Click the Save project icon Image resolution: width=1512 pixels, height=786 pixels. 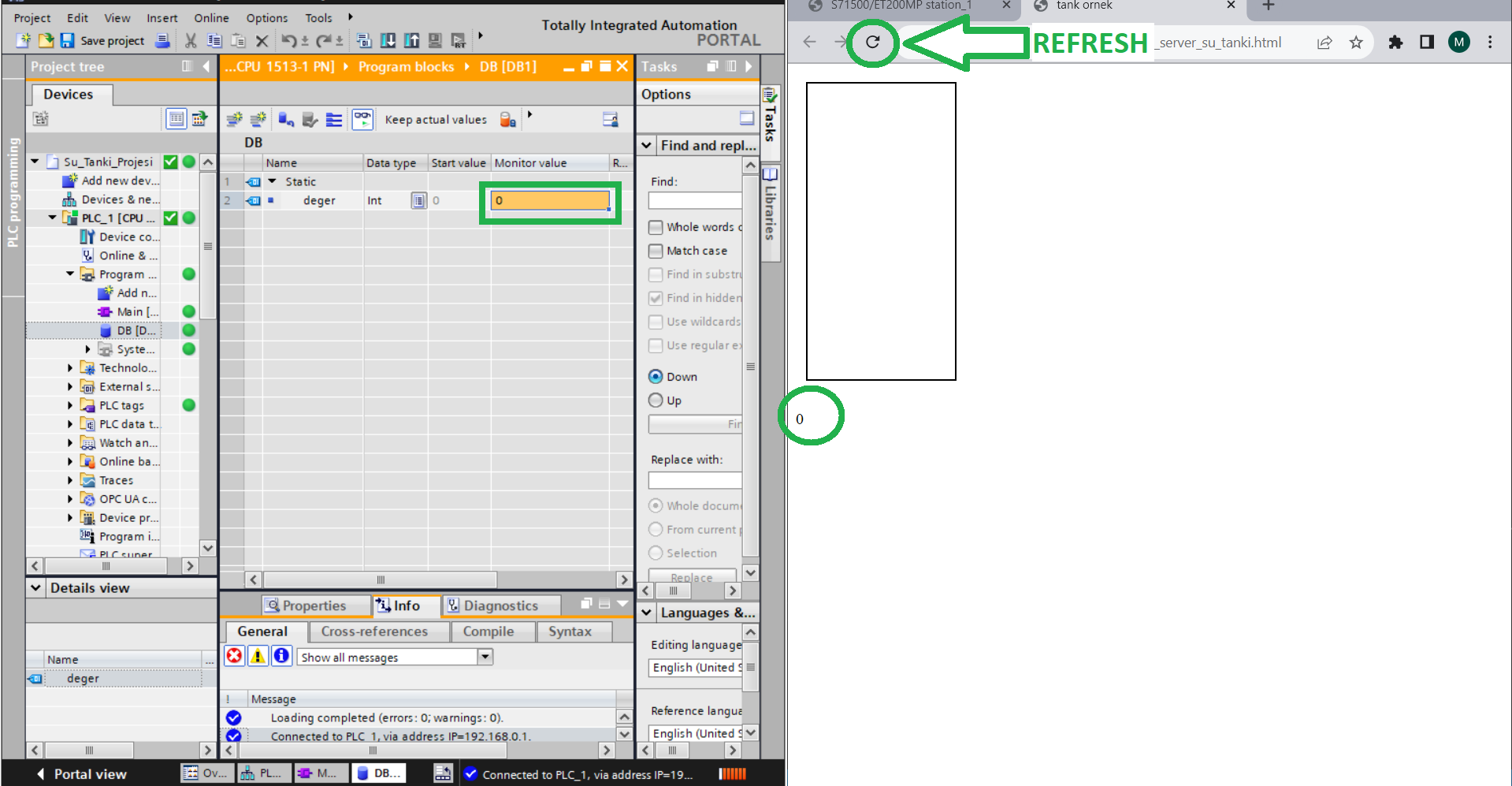[68, 40]
